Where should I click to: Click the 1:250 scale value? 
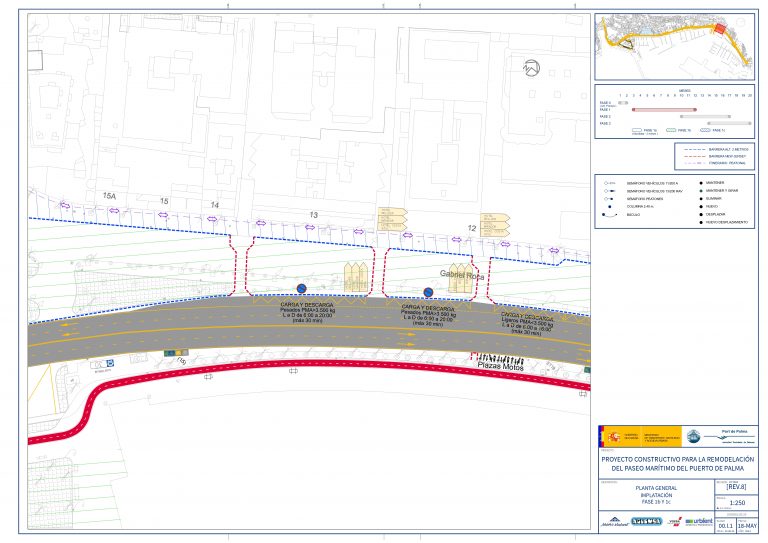click(x=737, y=503)
